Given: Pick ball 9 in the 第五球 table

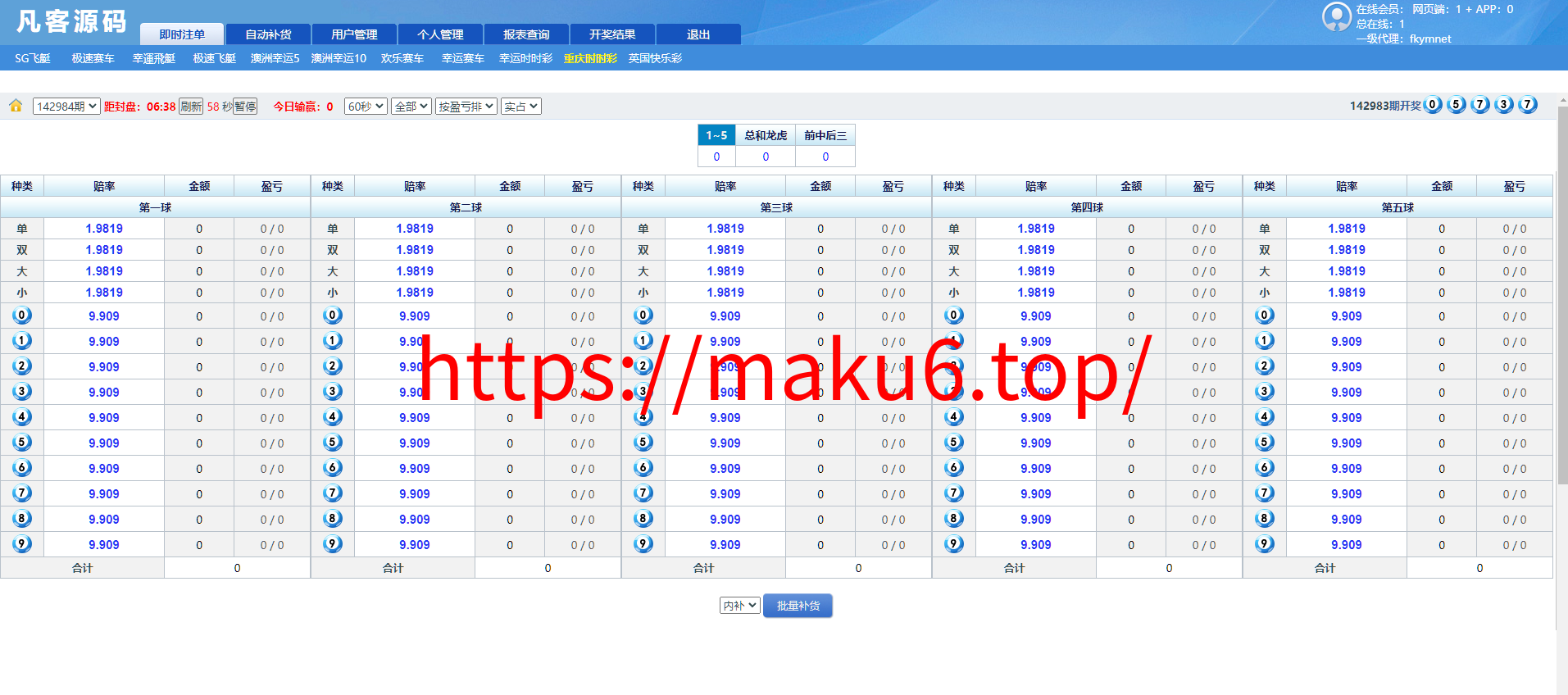Looking at the screenshot, I should pos(1265,544).
